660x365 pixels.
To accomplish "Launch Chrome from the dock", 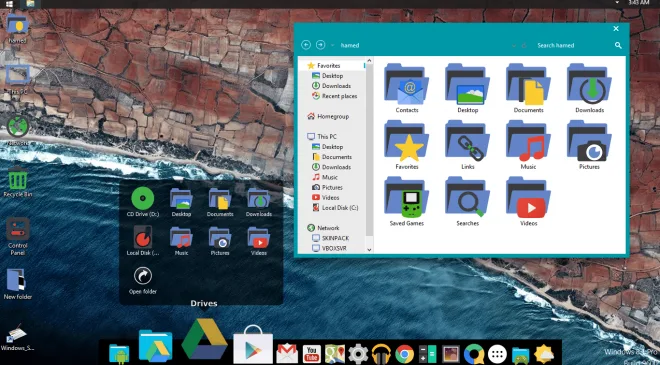I will tap(405, 354).
